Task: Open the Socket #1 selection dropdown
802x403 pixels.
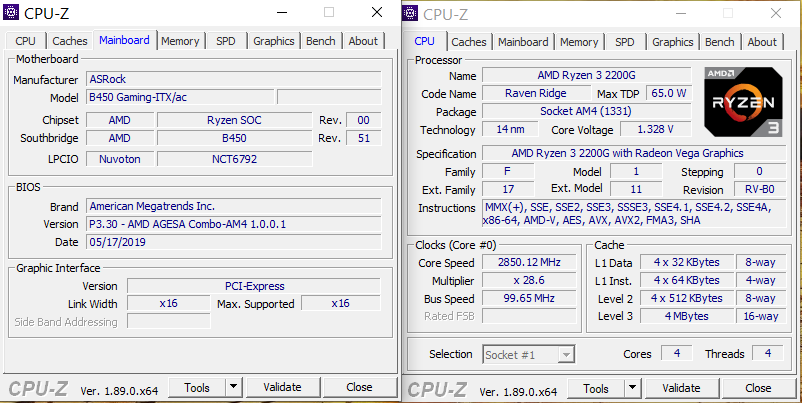Action: [528, 354]
